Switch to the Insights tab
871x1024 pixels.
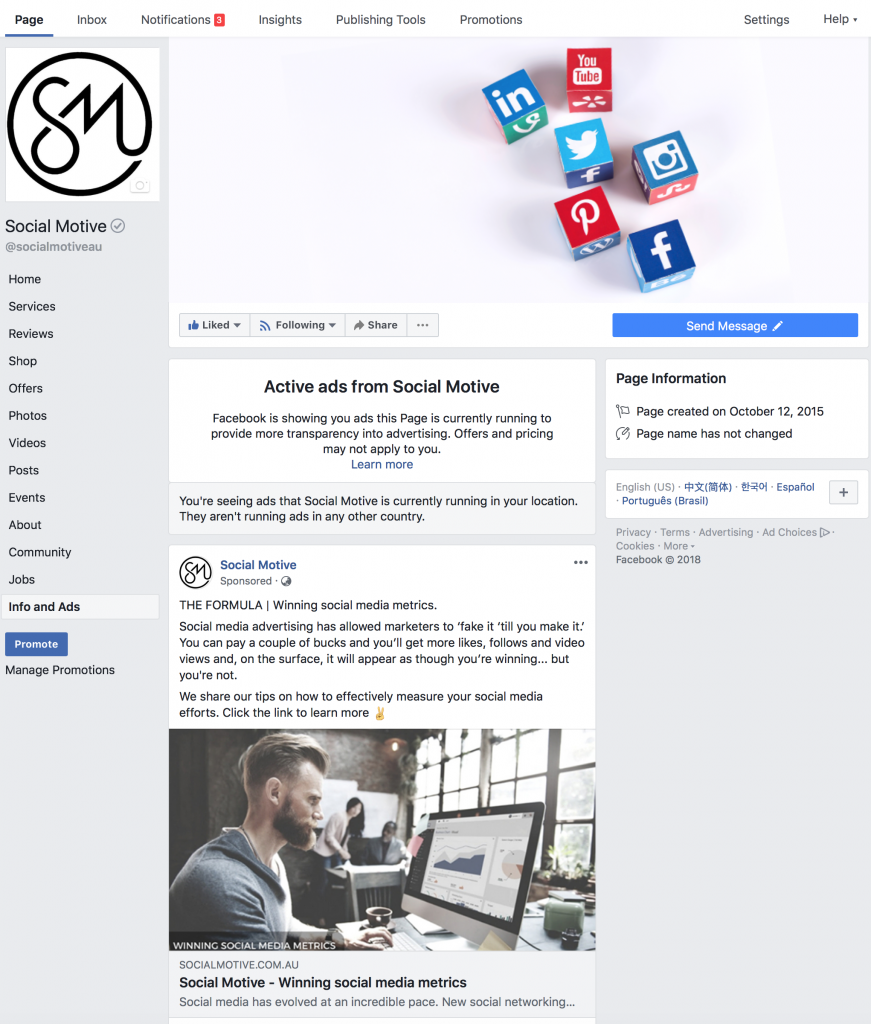[x=280, y=20]
